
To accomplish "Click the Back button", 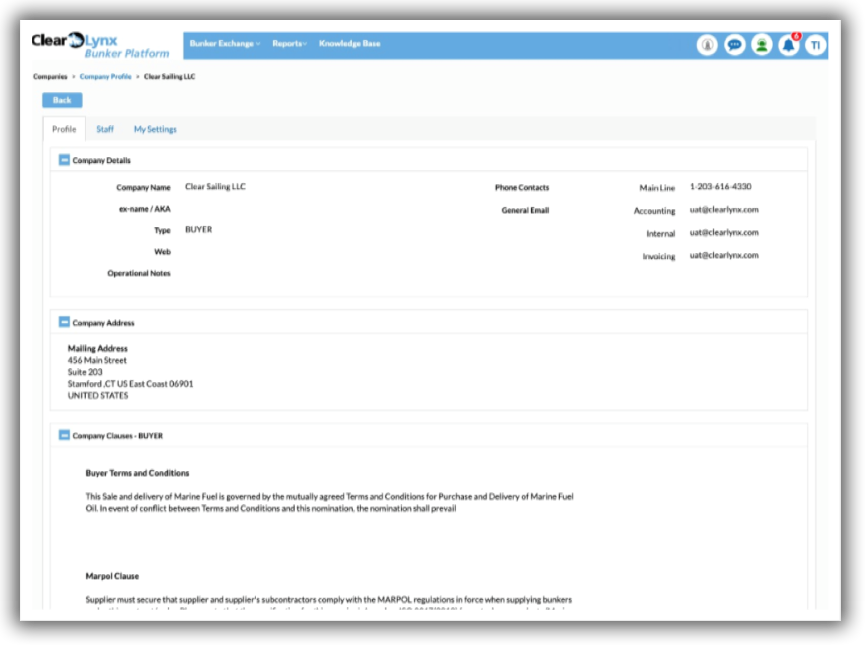I will coord(62,100).
